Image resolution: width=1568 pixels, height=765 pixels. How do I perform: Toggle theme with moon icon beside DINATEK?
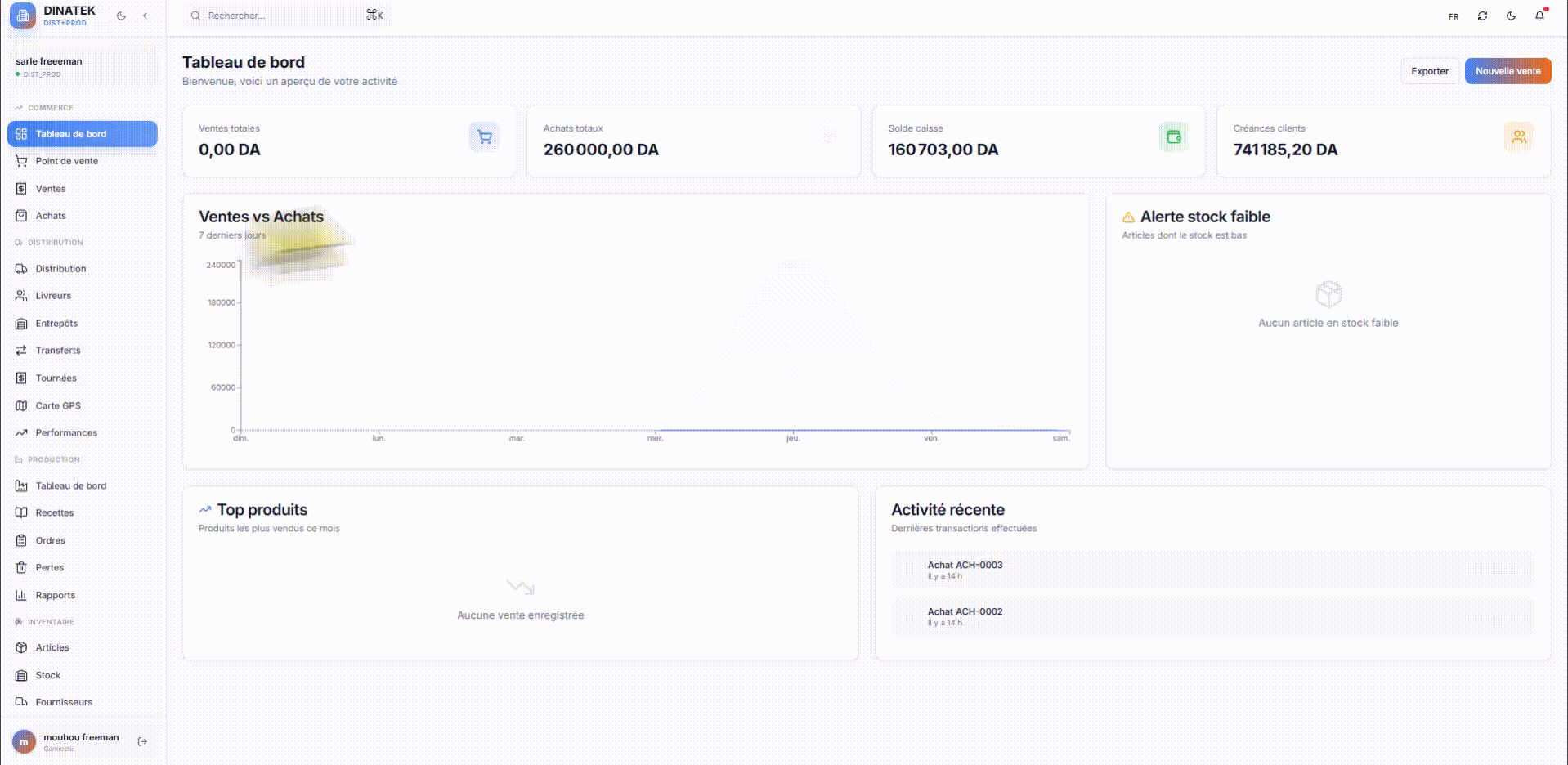(121, 16)
